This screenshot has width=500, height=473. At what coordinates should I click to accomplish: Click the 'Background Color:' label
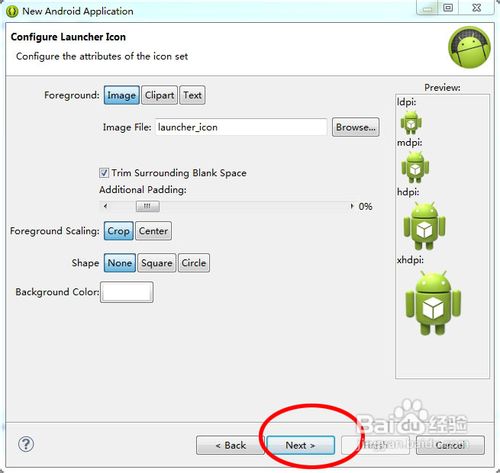pyautogui.click(x=57, y=292)
